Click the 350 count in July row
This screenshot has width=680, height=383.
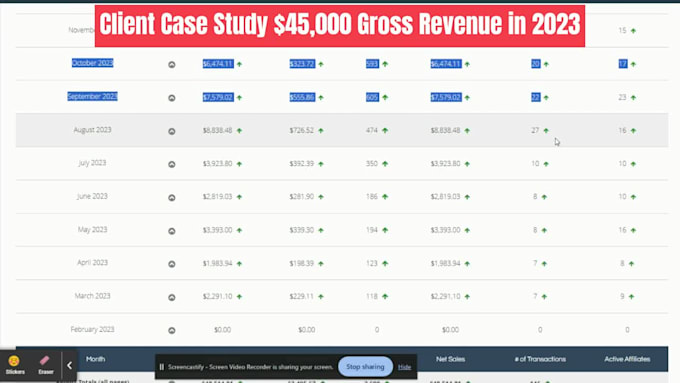click(372, 164)
